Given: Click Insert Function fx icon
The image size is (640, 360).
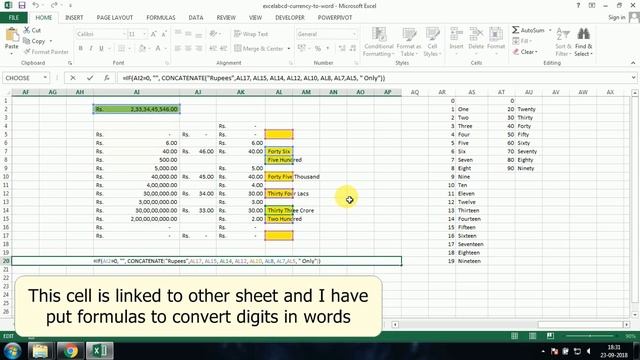Looking at the screenshot, I should pos(107,78).
